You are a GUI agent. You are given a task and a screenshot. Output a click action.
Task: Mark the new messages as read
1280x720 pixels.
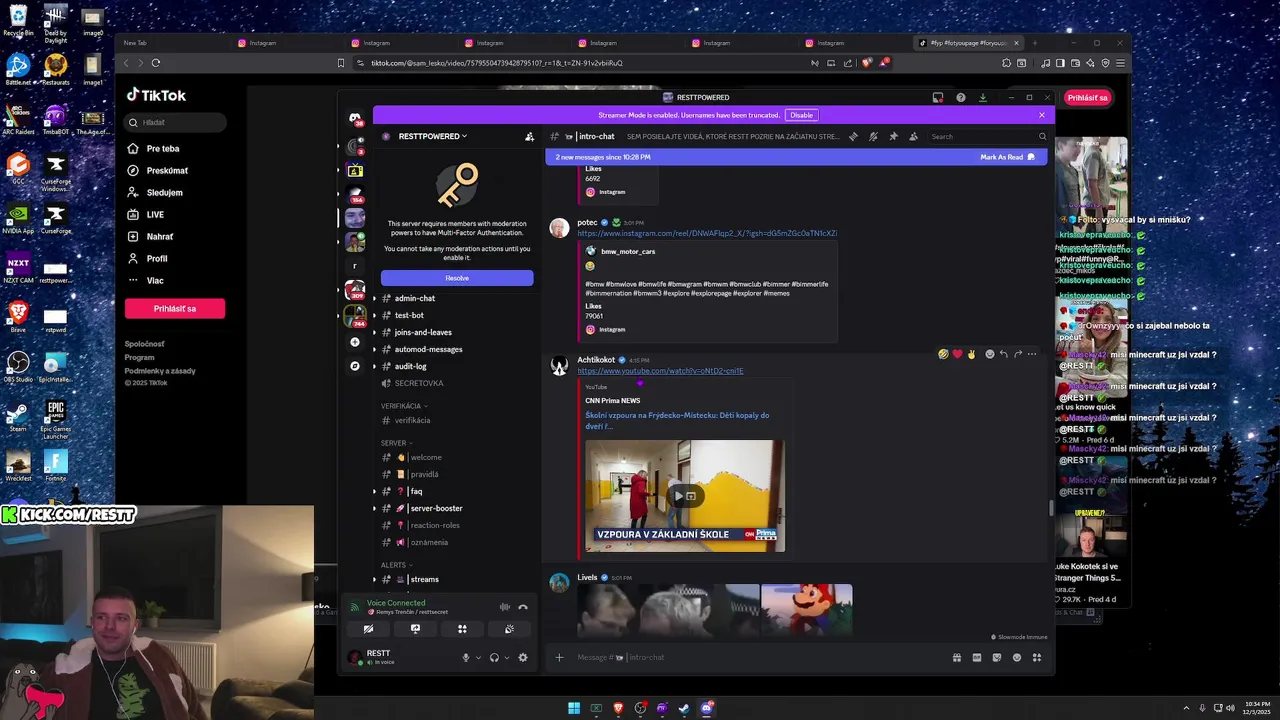click(1007, 157)
